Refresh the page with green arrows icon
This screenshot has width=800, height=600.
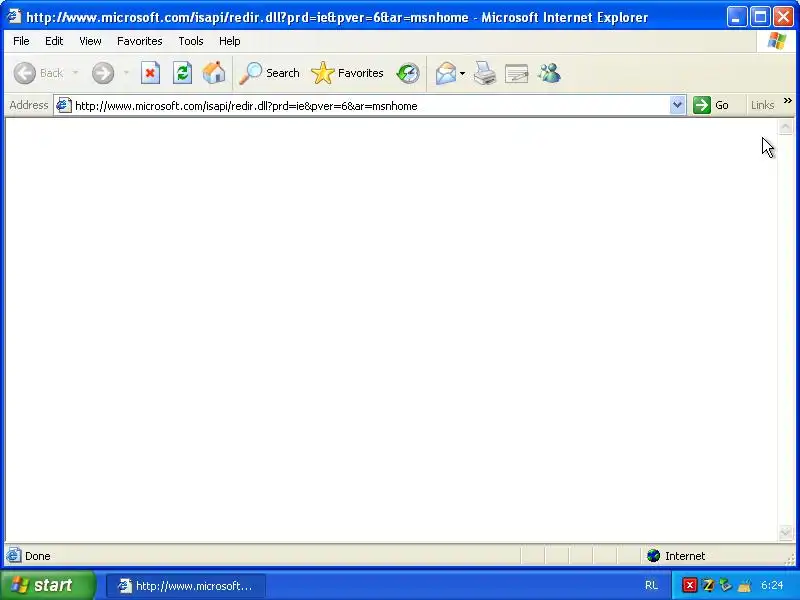(182, 73)
